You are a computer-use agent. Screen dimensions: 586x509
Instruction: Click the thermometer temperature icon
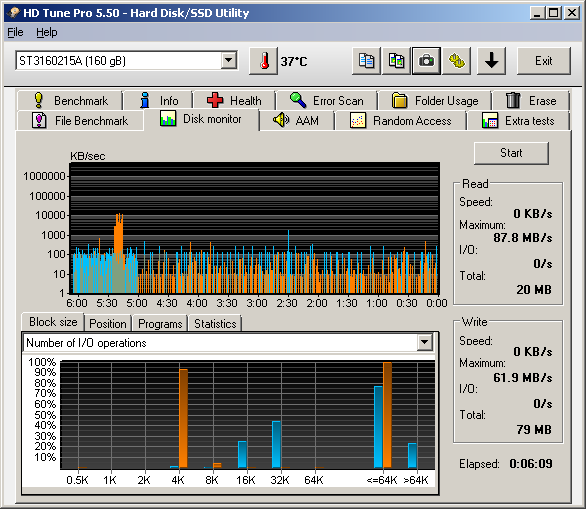(x=264, y=61)
